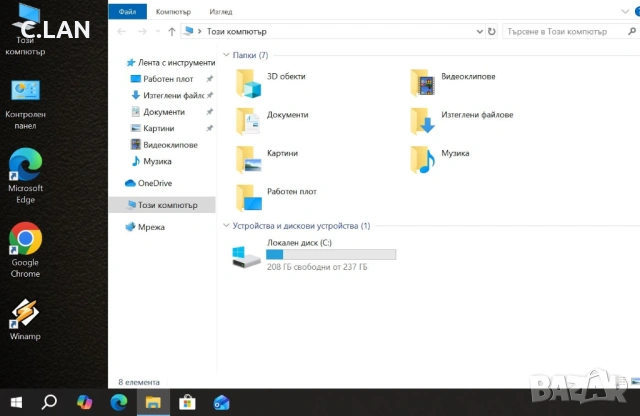Select the Музика folder in main pane
This screenshot has height=416, width=640.
click(440, 160)
